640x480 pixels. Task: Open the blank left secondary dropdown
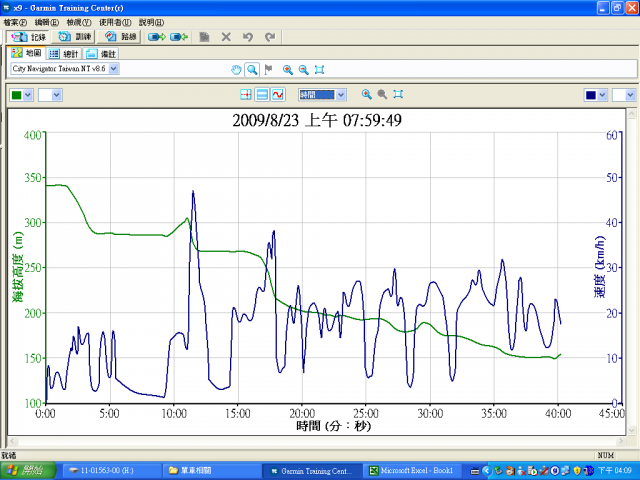56,95
